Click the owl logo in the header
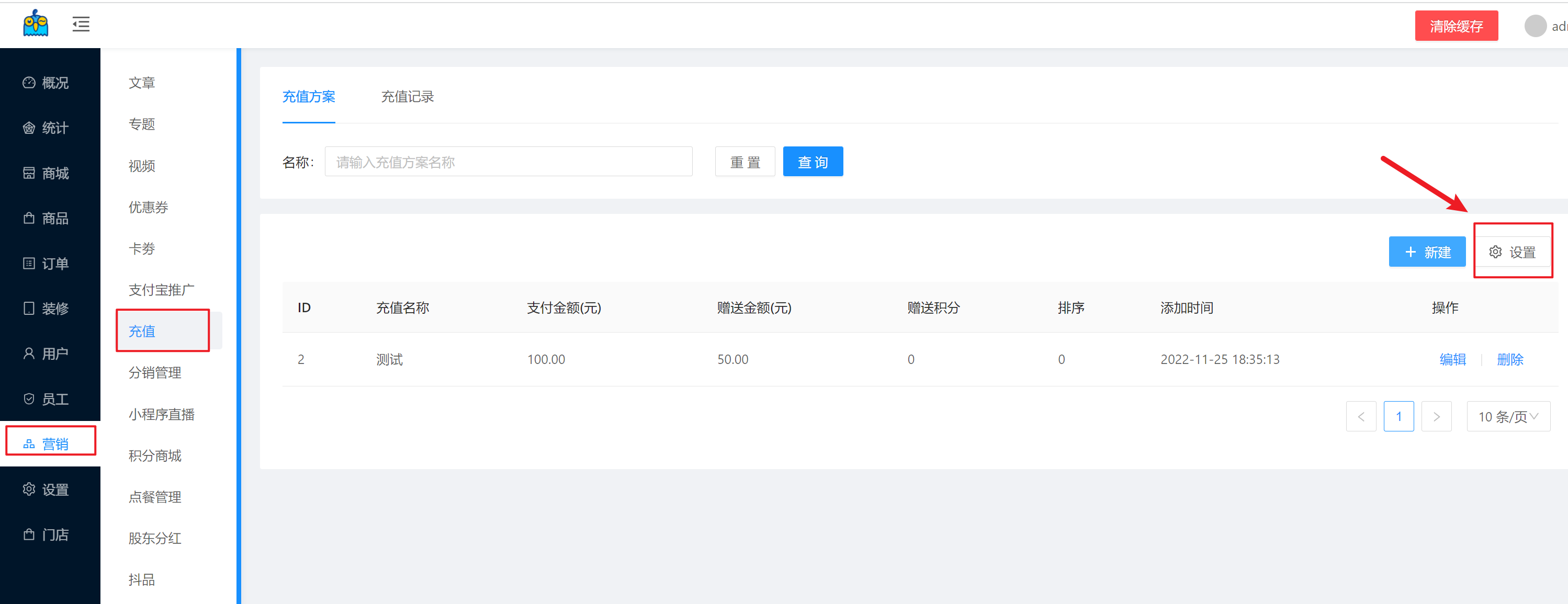 pyautogui.click(x=36, y=24)
